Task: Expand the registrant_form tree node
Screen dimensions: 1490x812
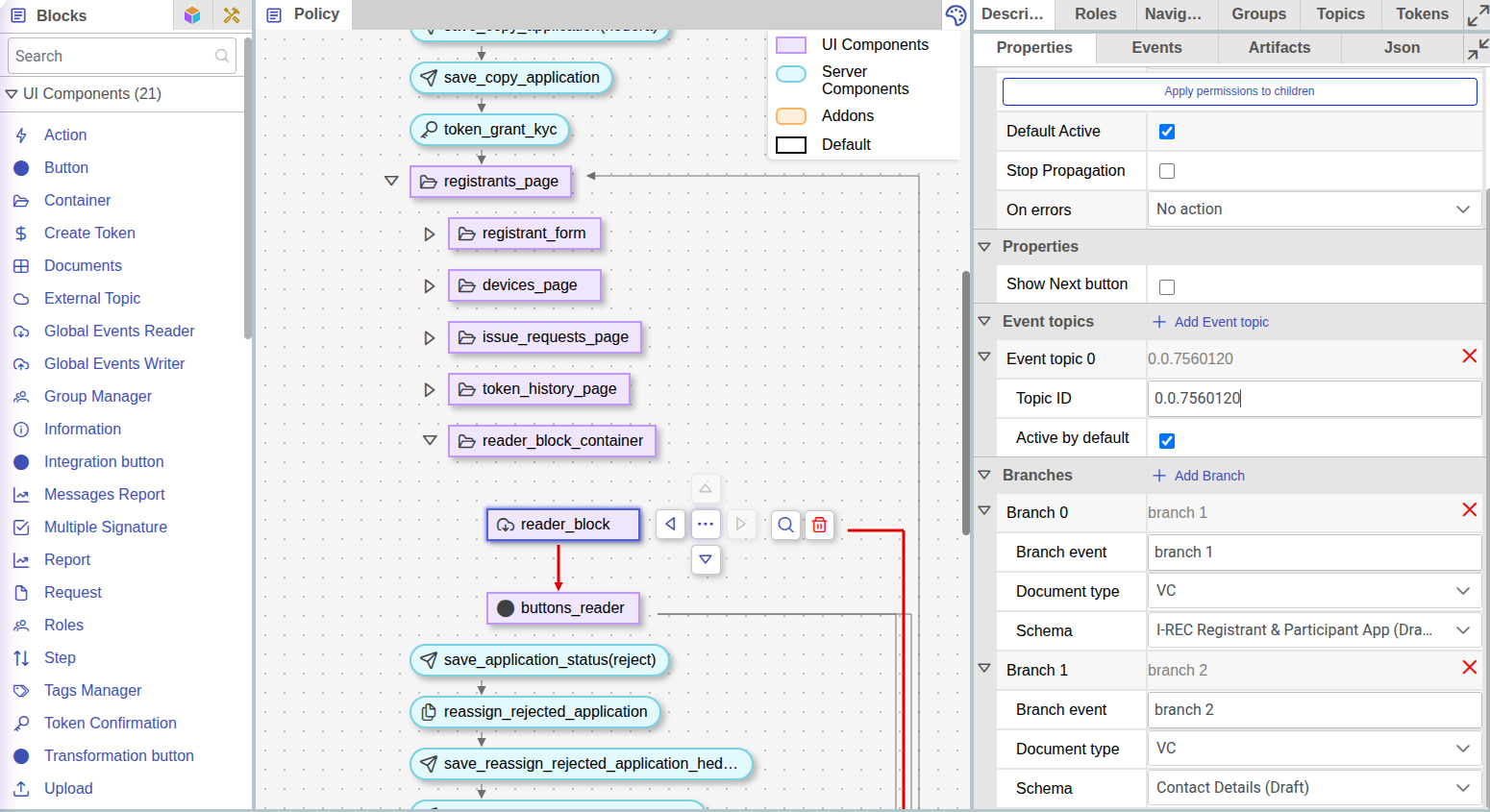Action: point(430,234)
